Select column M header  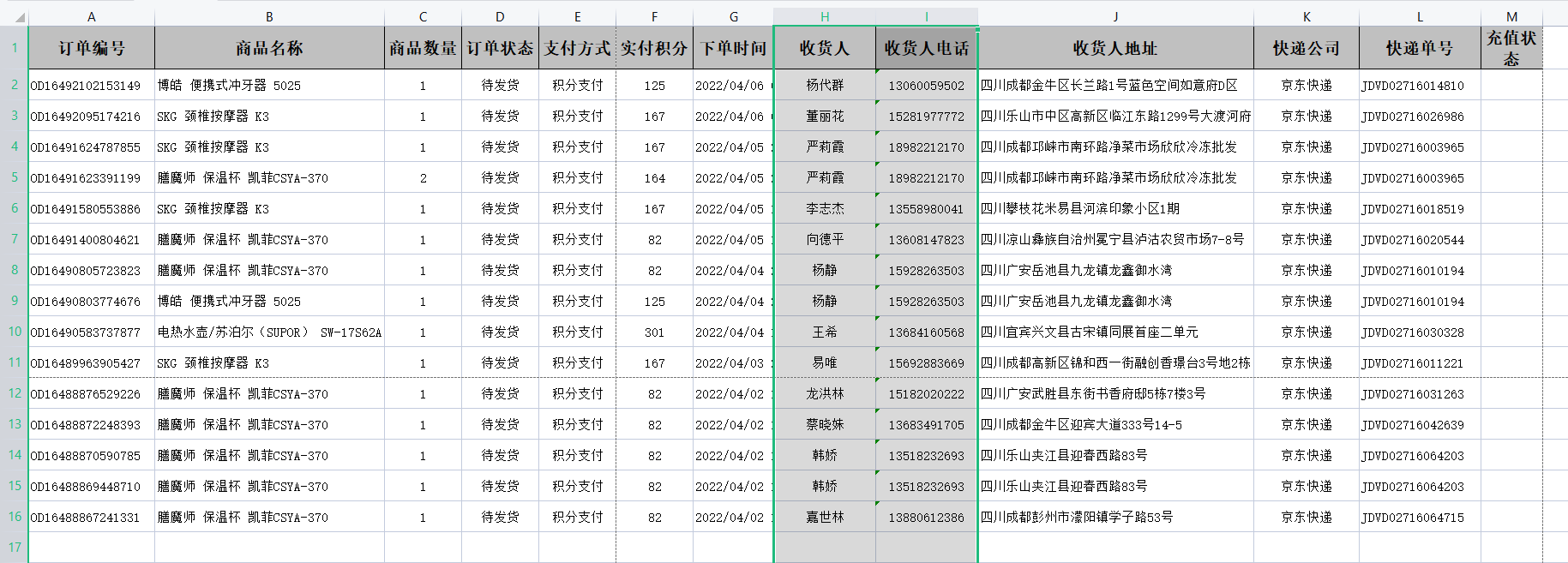pos(1511,16)
